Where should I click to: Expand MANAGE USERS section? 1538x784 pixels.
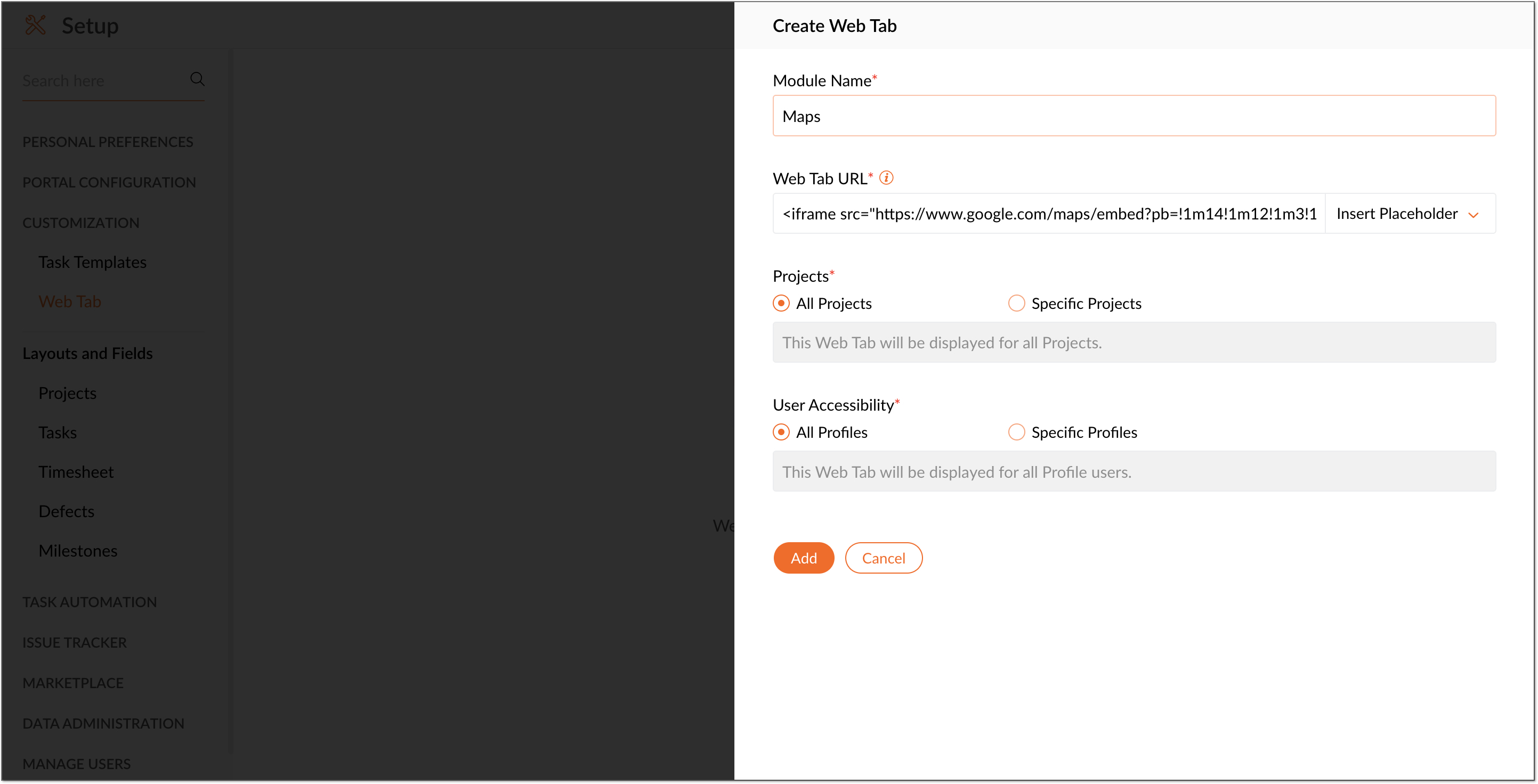[x=76, y=764]
